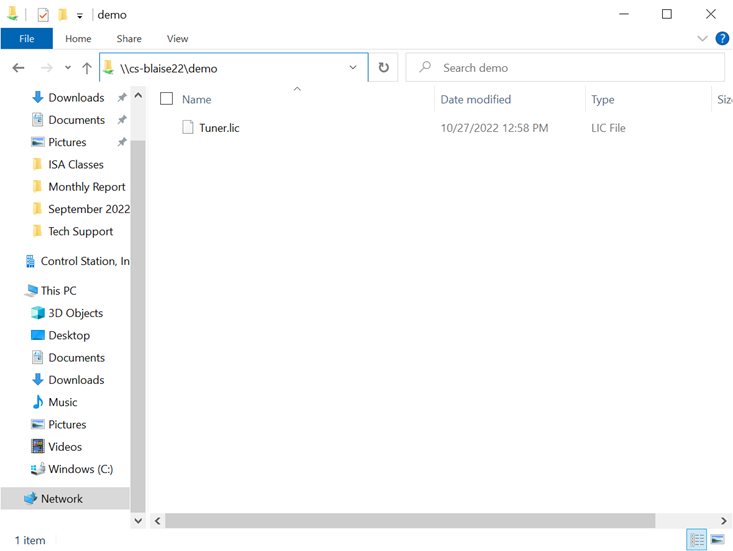Open the Music folder
733x551 pixels.
tap(63, 402)
